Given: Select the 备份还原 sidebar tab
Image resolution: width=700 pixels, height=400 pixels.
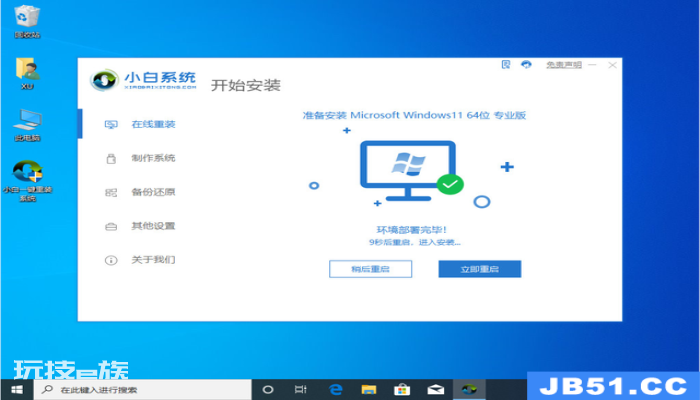Looking at the screenshot, I should point(153,192).
